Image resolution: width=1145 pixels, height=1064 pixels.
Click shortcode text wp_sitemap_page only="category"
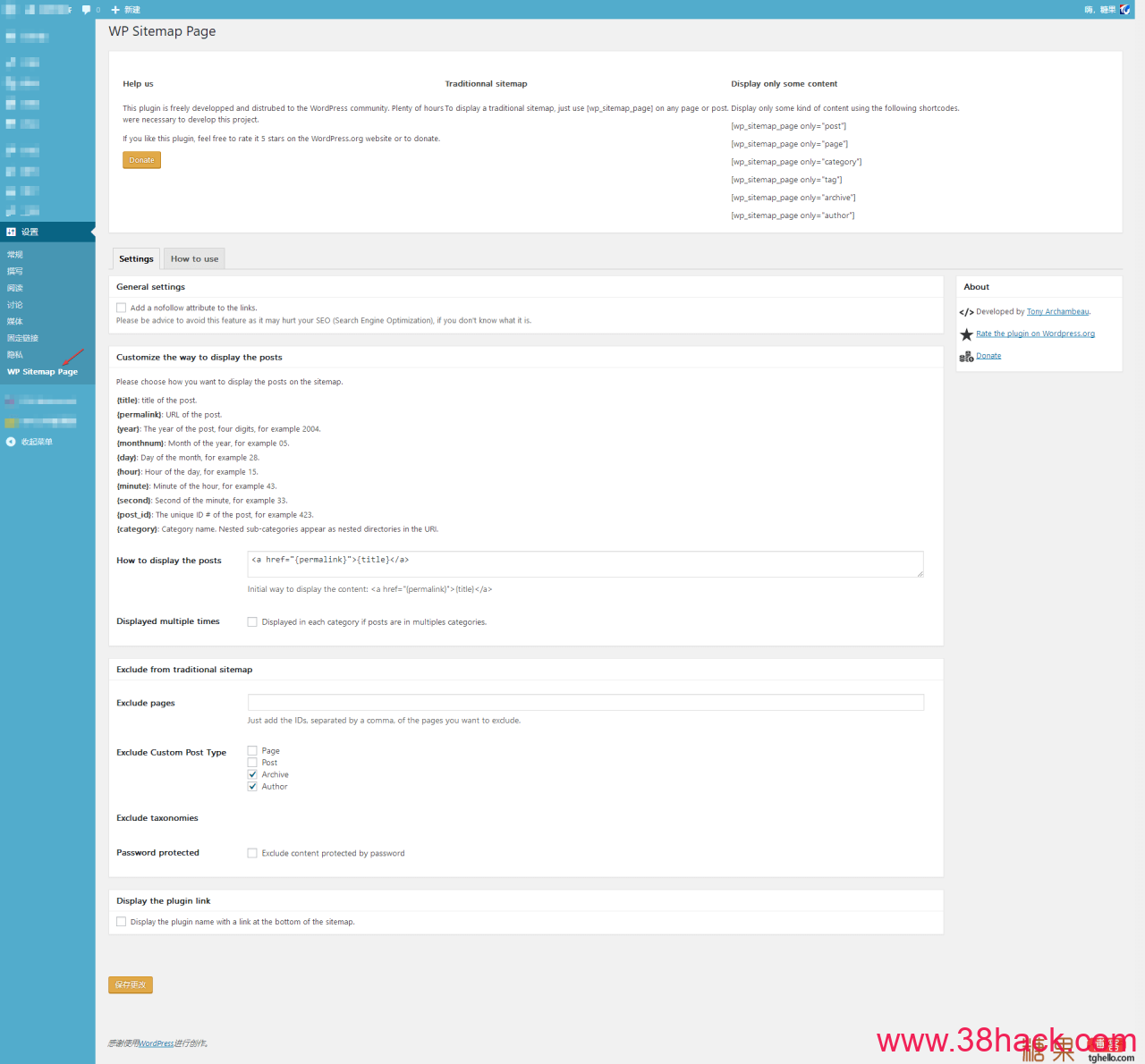coord(796,162)
